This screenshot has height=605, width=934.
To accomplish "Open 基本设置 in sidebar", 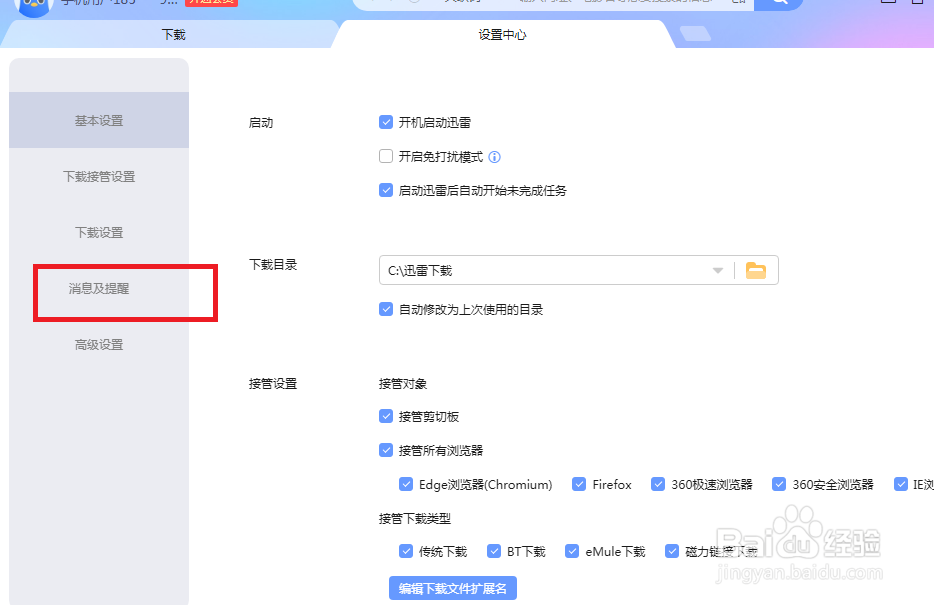I will tap(99, 120).
